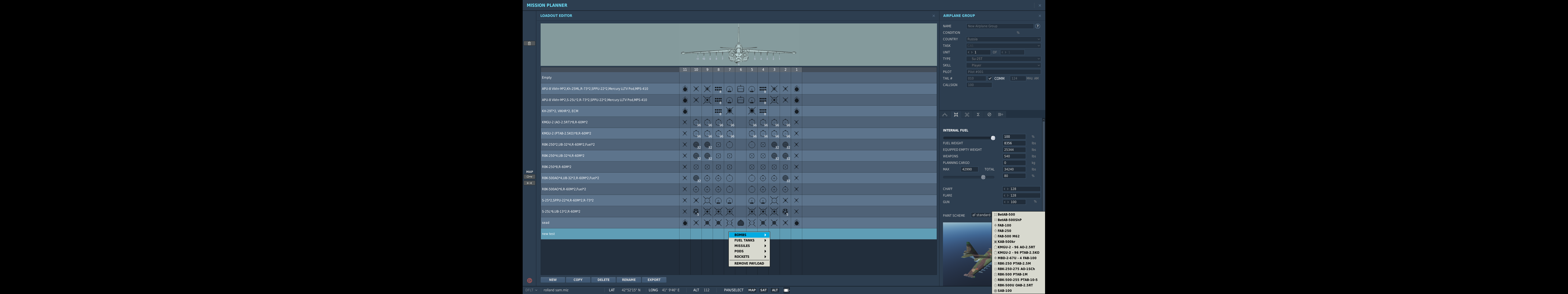Select KAB-500kr from the bombs list
The height and width of the screenshot is (294, 1568).
[x=1018, y=242]
